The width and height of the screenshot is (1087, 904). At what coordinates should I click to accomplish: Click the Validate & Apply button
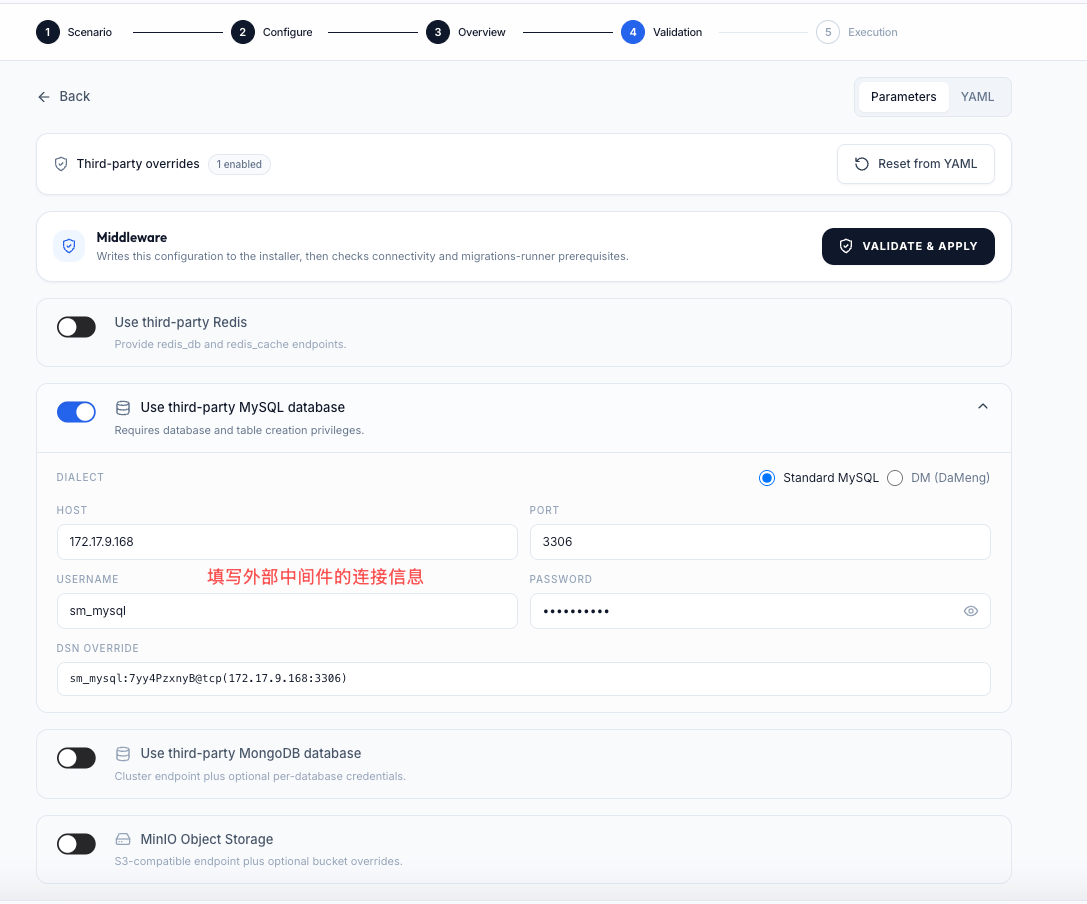[908, 246]
